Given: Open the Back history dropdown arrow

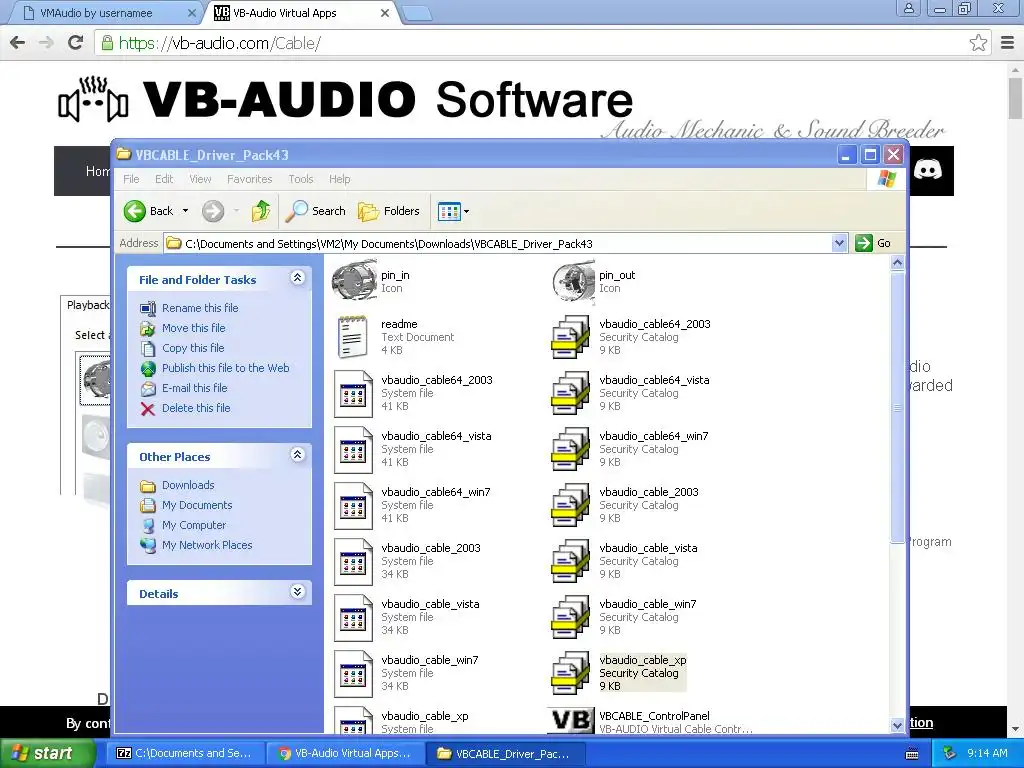Looking at the screenshot, I should [185, 211].
